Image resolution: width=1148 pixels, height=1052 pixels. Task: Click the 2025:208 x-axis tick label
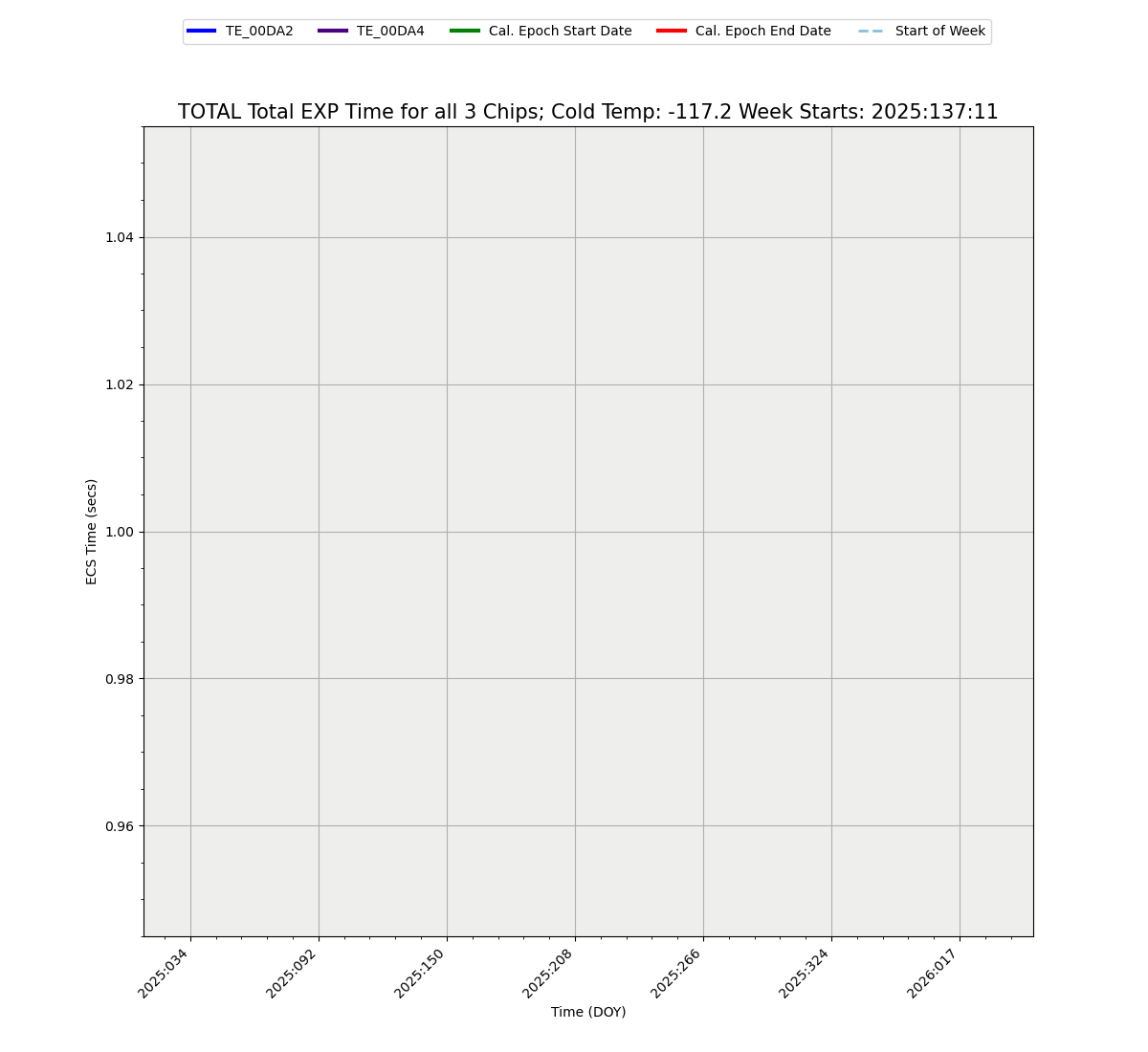coord(549,972)
